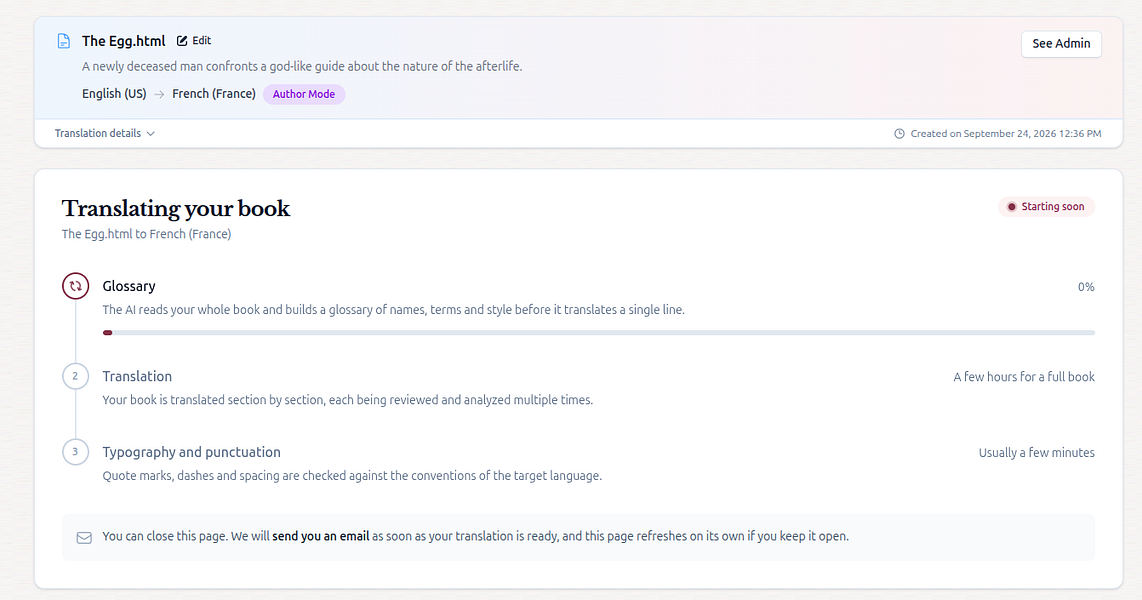Image resolution: width=1142 pixels, height=600 pixels.
Task: Click 'Usually a few minutes' estimate
Action: (x=1036, y=453)
